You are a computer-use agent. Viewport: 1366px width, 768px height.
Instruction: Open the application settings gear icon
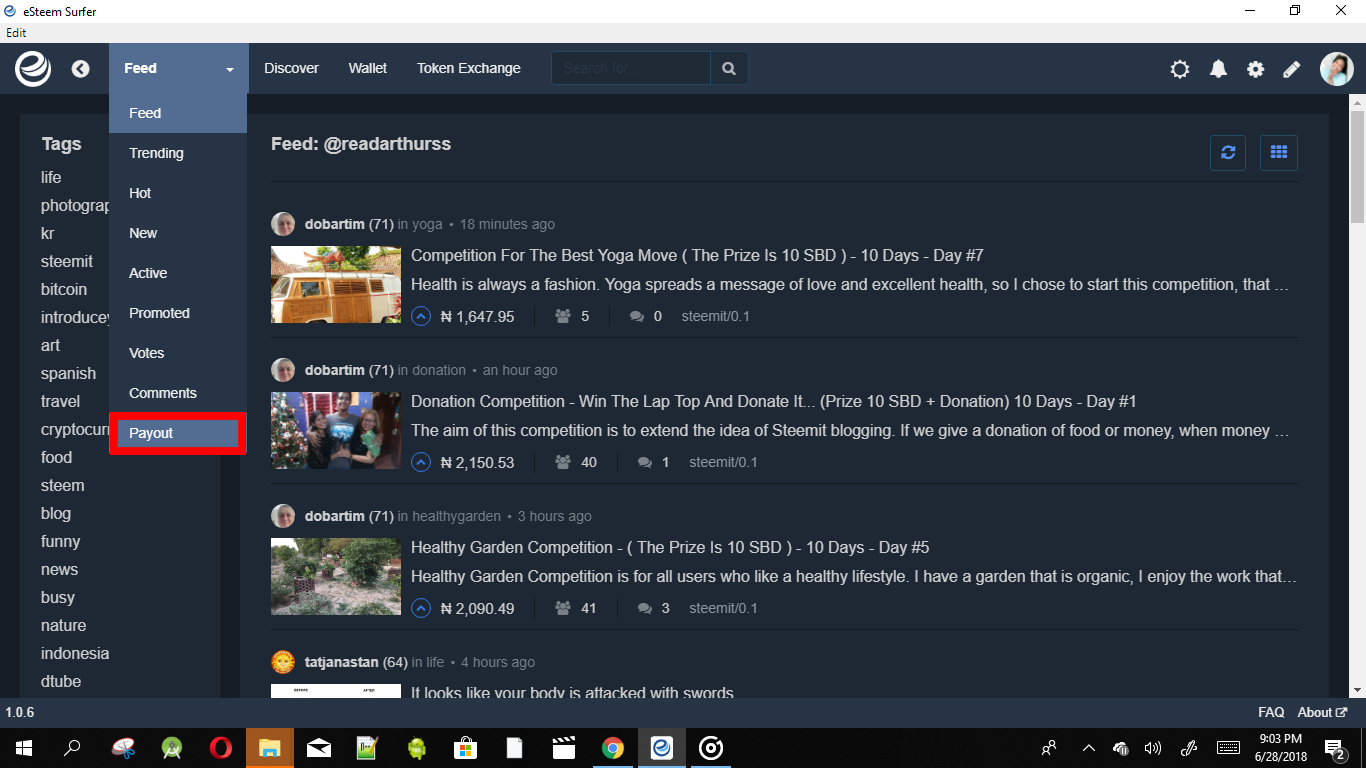(1255, 68)
